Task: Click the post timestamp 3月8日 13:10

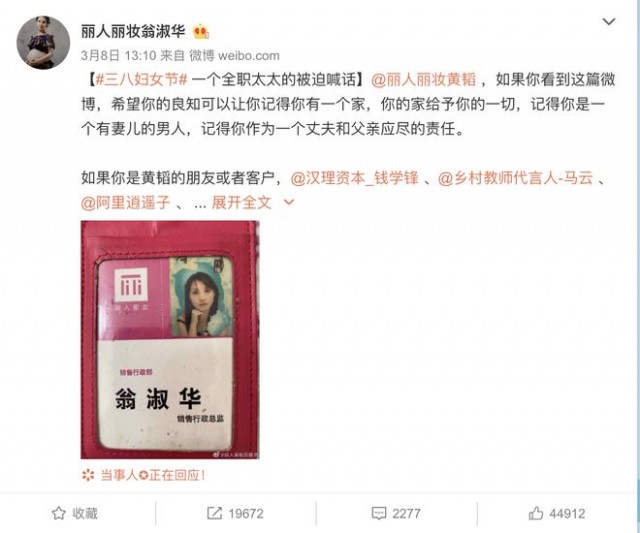Action: pyautogui.click(x=118, y=56)
